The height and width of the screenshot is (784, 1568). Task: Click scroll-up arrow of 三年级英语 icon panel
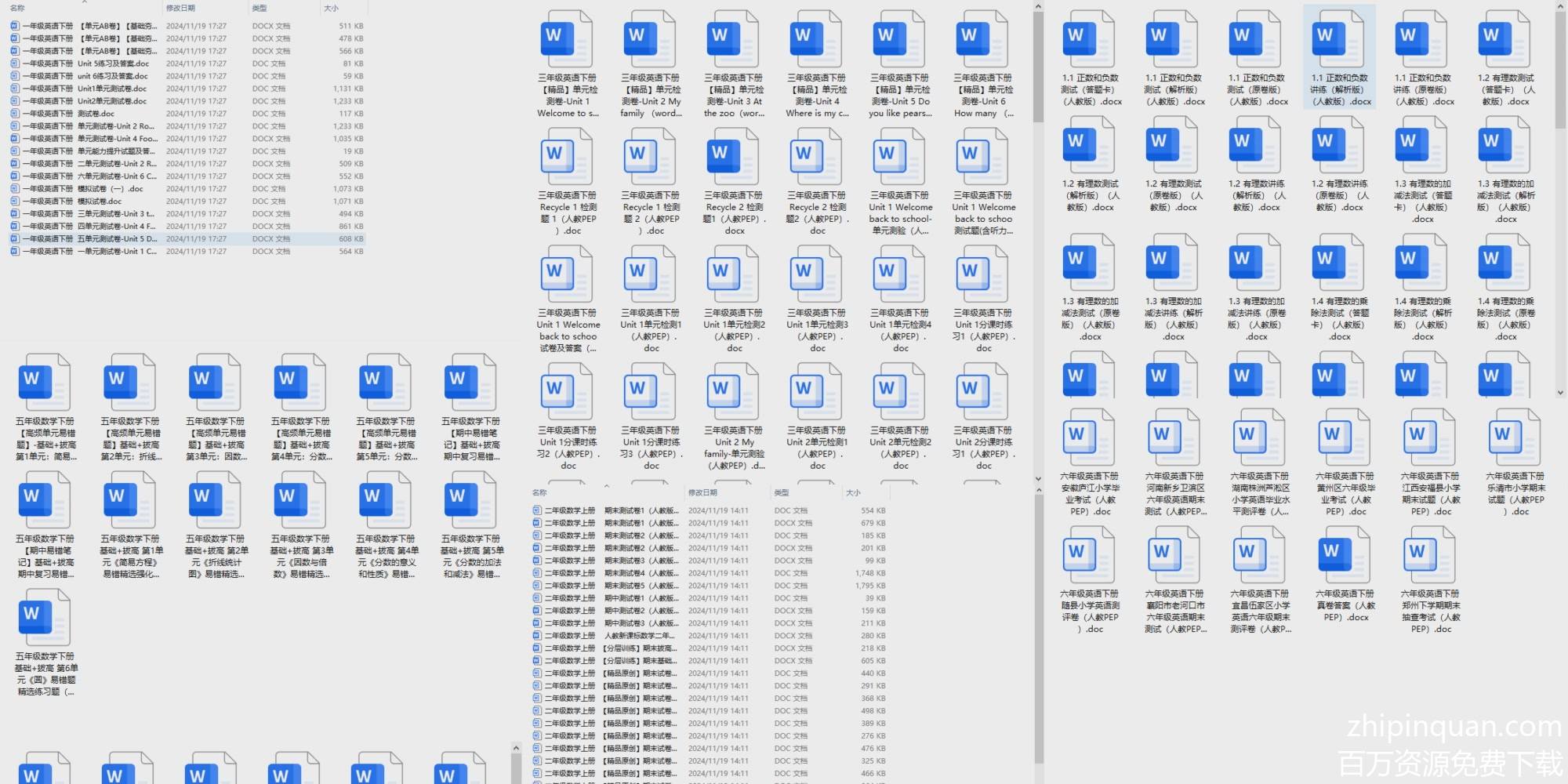coord(1038,7)
